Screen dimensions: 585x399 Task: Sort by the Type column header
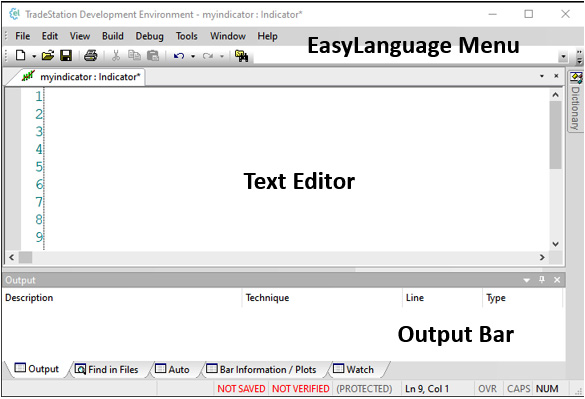522,298
